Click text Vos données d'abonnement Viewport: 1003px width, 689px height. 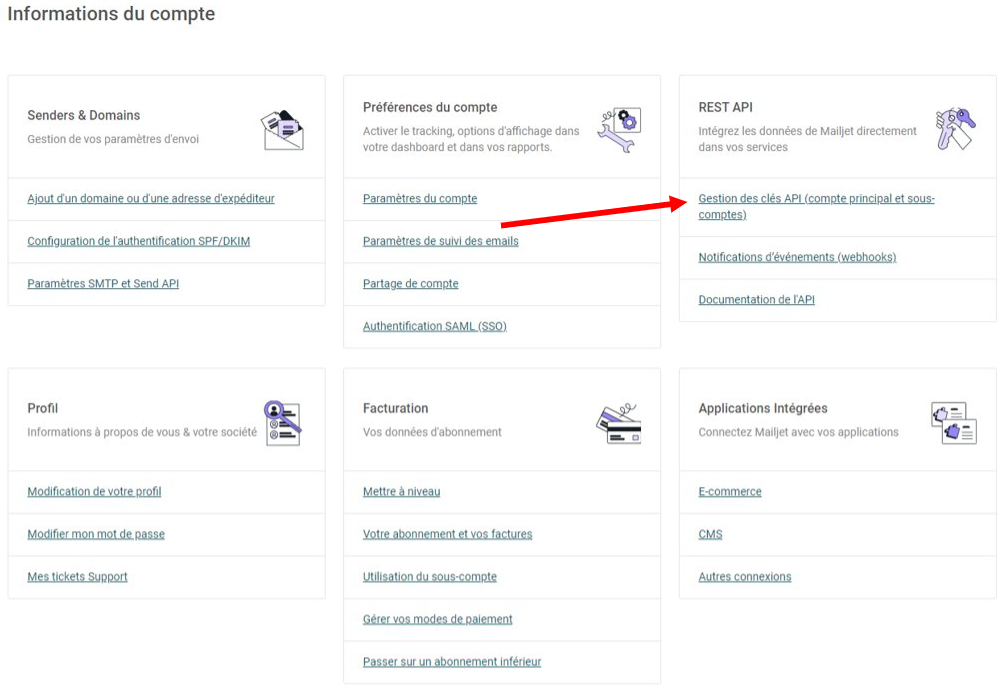[432, 432]
